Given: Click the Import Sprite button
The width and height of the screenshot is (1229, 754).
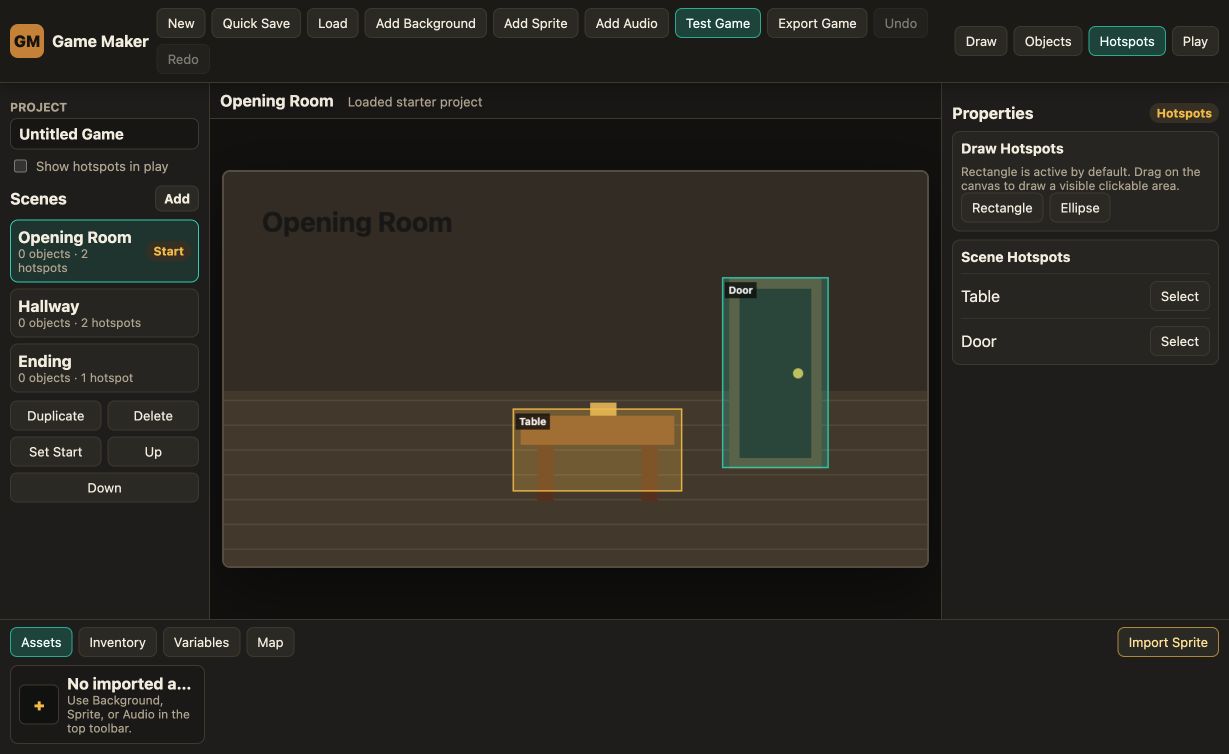Looking at the screenshot, I should [x=1168, y=642].
